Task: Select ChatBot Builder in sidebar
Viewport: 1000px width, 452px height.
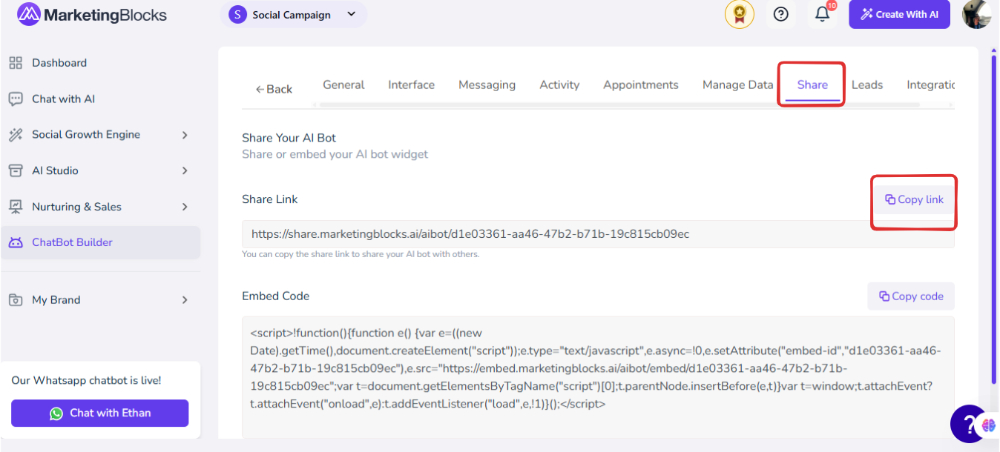Action: coord(101,242)
